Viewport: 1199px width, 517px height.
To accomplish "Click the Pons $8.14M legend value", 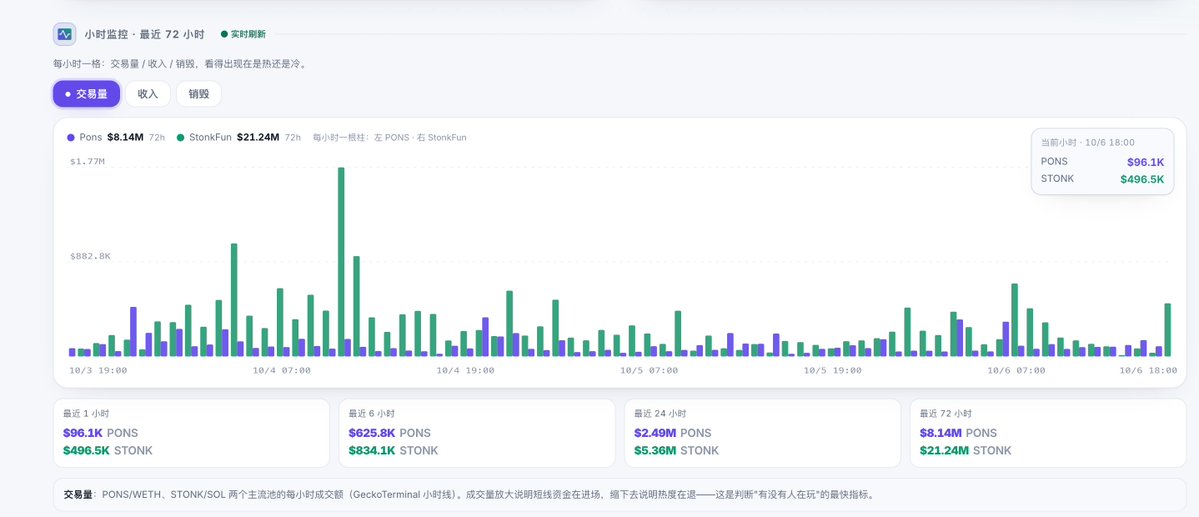I will coord(125,138).
